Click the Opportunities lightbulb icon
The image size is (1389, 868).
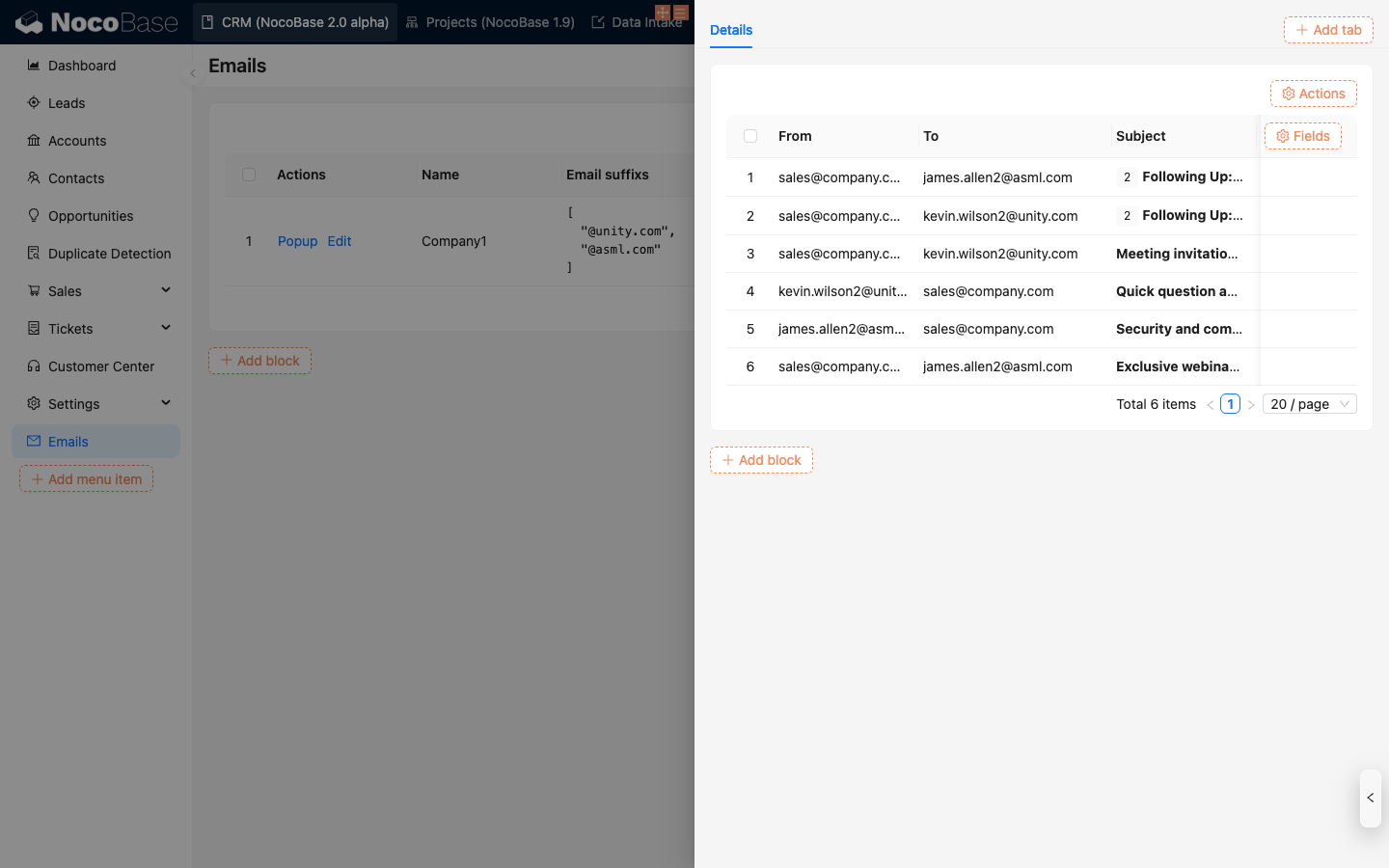34,216
